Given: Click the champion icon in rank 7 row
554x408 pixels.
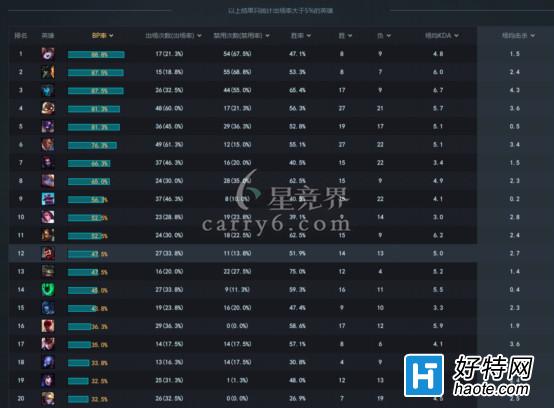Looking at the screenshot, I should tap(48, 162).
